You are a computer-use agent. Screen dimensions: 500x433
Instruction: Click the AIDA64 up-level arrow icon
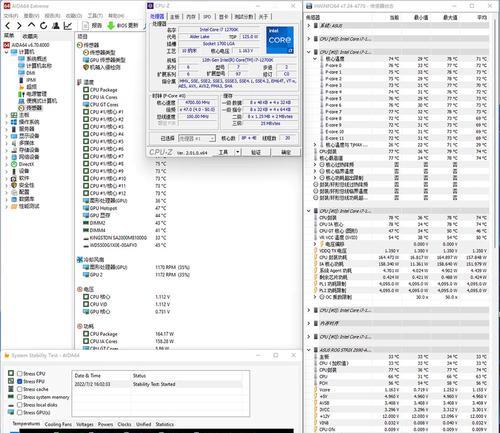coord(31,25)
